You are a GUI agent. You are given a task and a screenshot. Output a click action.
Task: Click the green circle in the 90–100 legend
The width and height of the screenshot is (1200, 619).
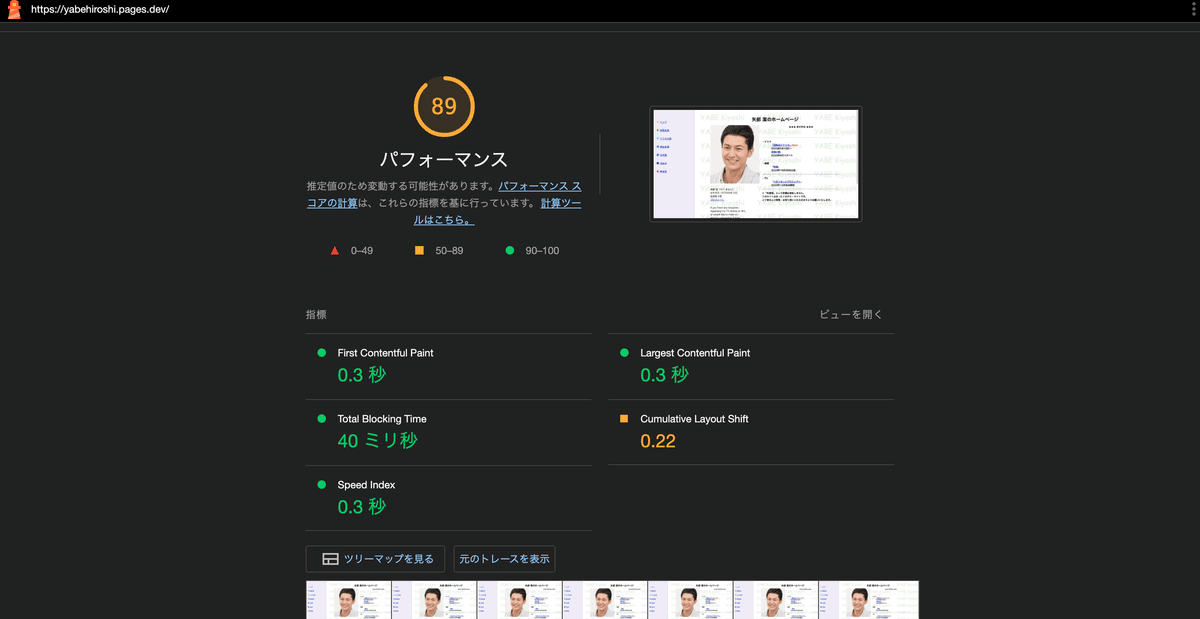tap(510, 250)
